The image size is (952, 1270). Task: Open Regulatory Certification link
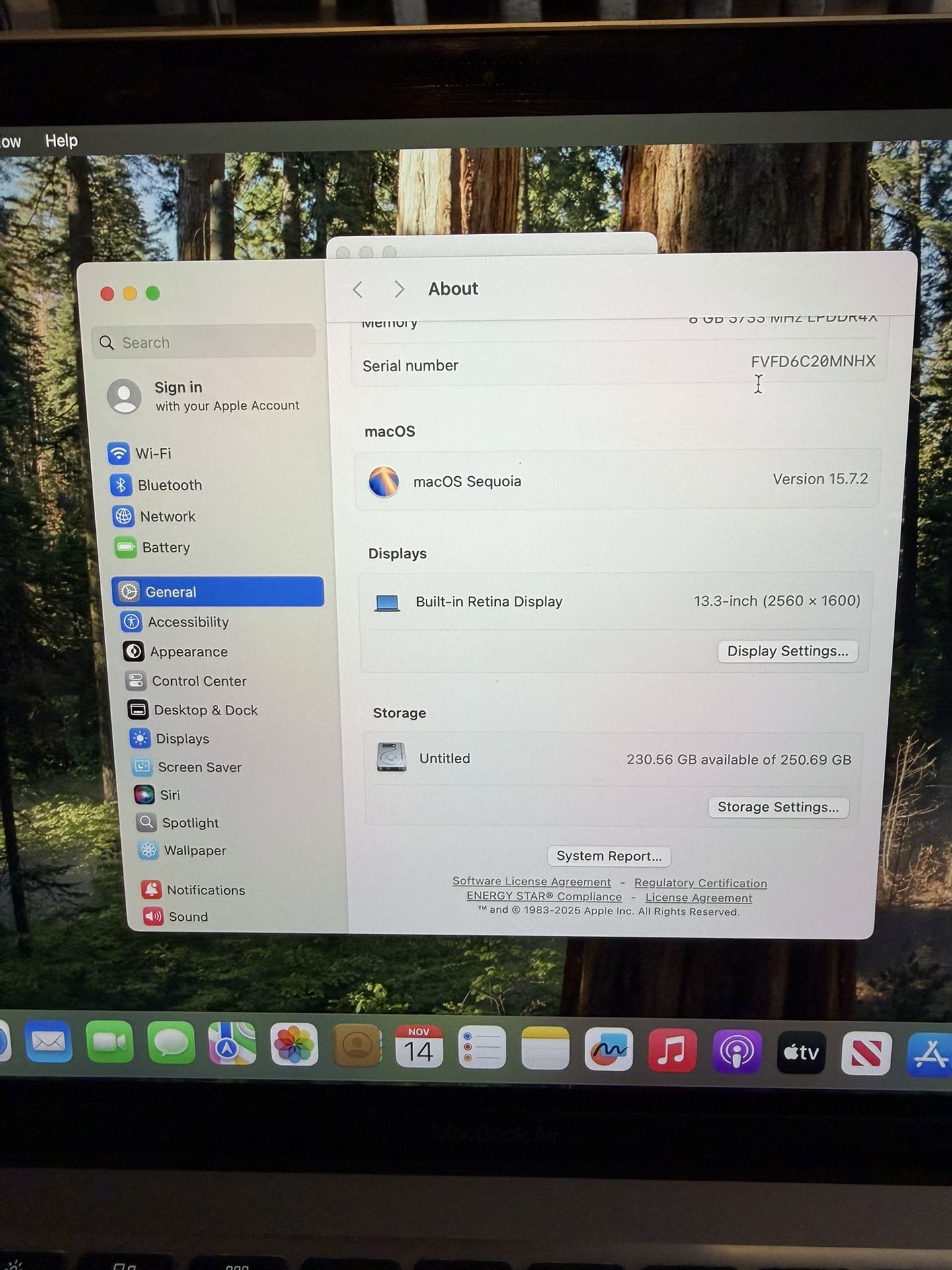701,883
